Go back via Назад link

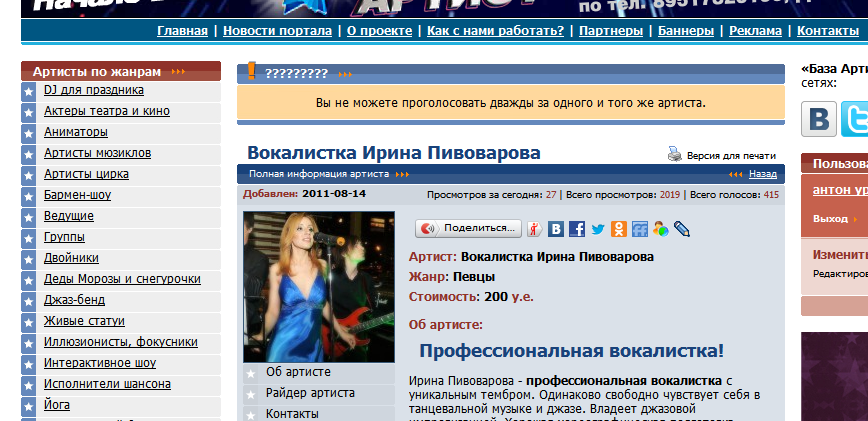pos(763,174)
